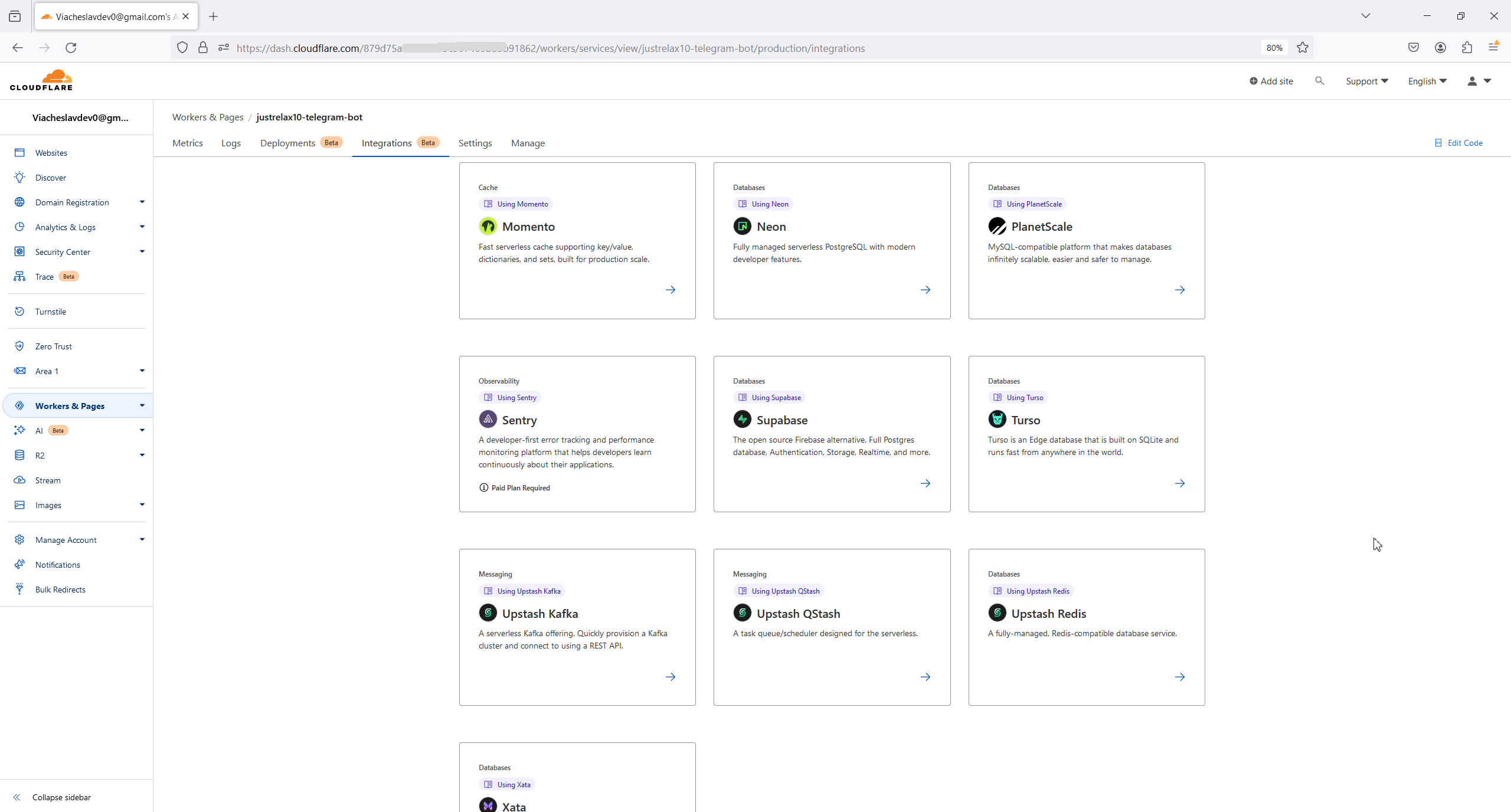Open Zero Trust from the sidebar

click(53, 346)
